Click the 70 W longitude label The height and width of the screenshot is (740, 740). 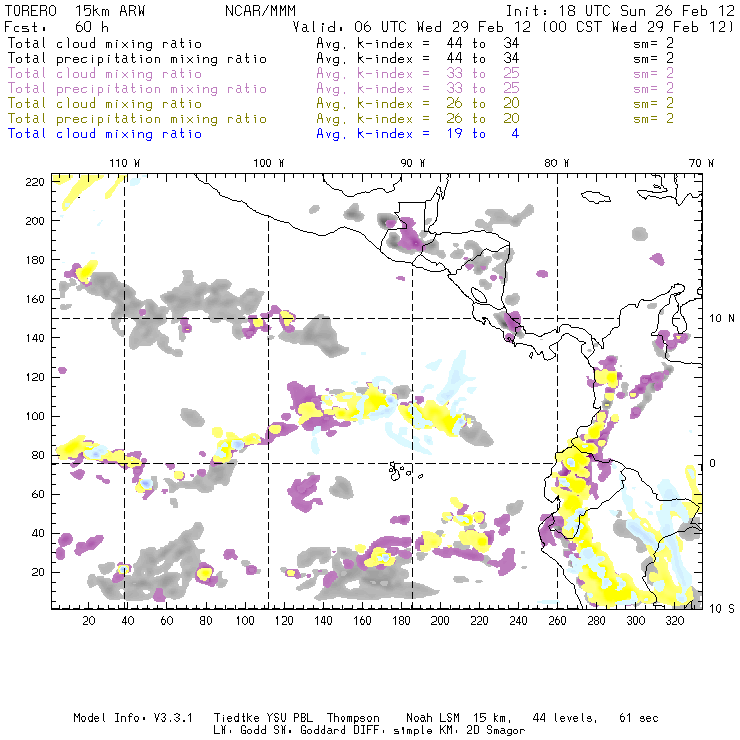click(x=703, y=163)
